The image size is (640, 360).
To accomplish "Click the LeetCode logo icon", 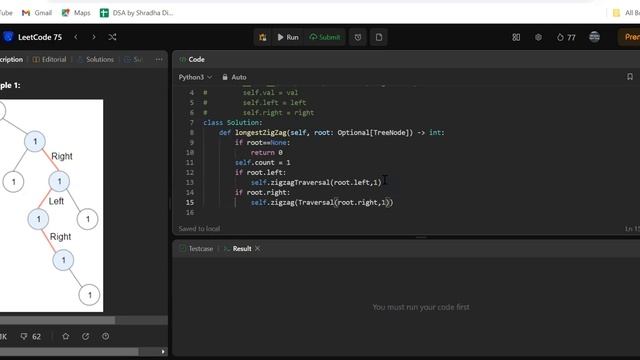I will (8, 37).
